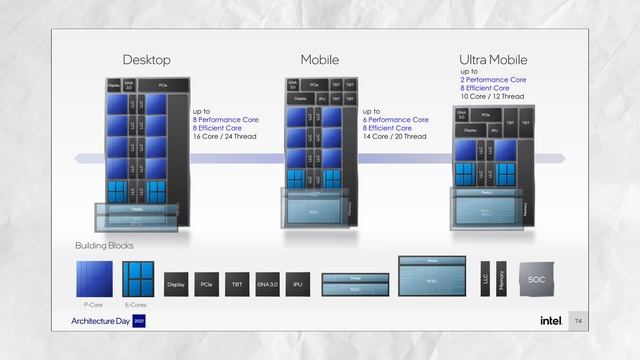Click the smaller graphics block in Building Blocks
This screenshot has height=360, width=640.
[x=355, y=284]
